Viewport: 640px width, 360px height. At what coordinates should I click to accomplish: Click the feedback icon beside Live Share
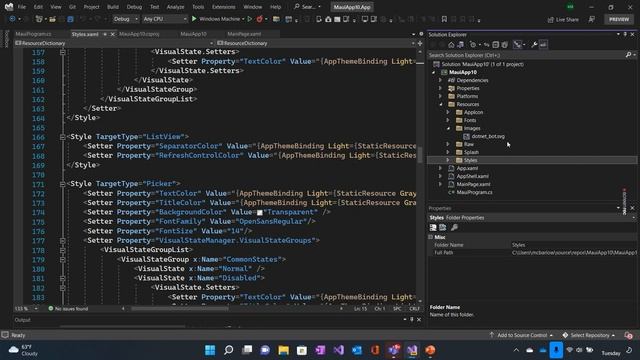click(591, 19)
